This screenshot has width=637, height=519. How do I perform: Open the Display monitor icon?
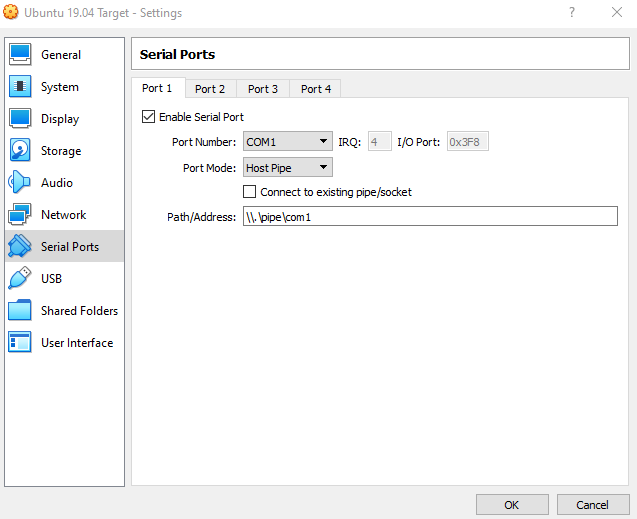tap(20, 119)
